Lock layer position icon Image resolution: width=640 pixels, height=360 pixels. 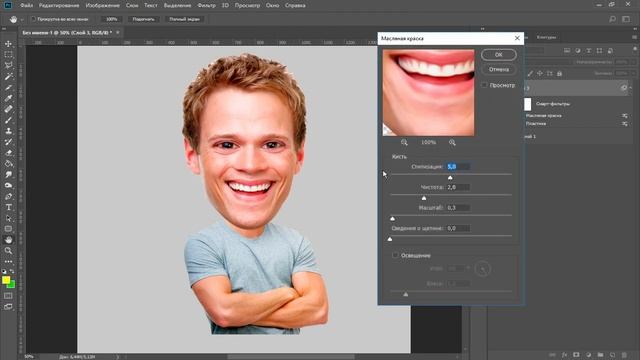click(x=540, y=73)
